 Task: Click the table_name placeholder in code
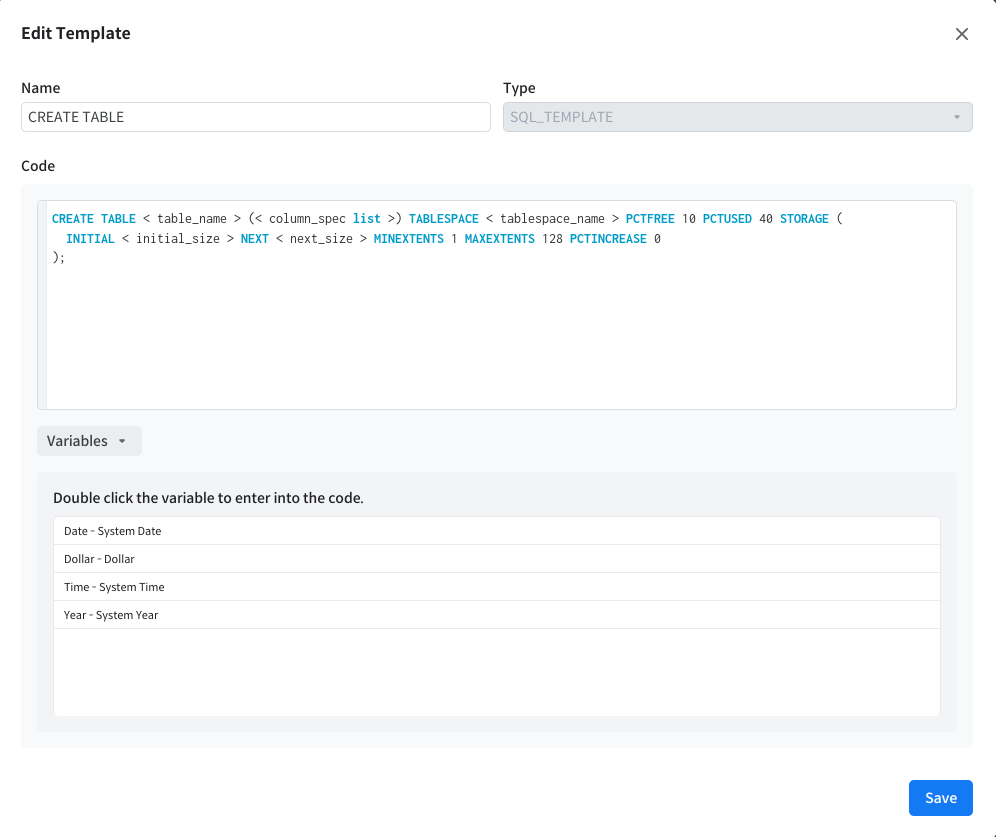tap(194, 219)
